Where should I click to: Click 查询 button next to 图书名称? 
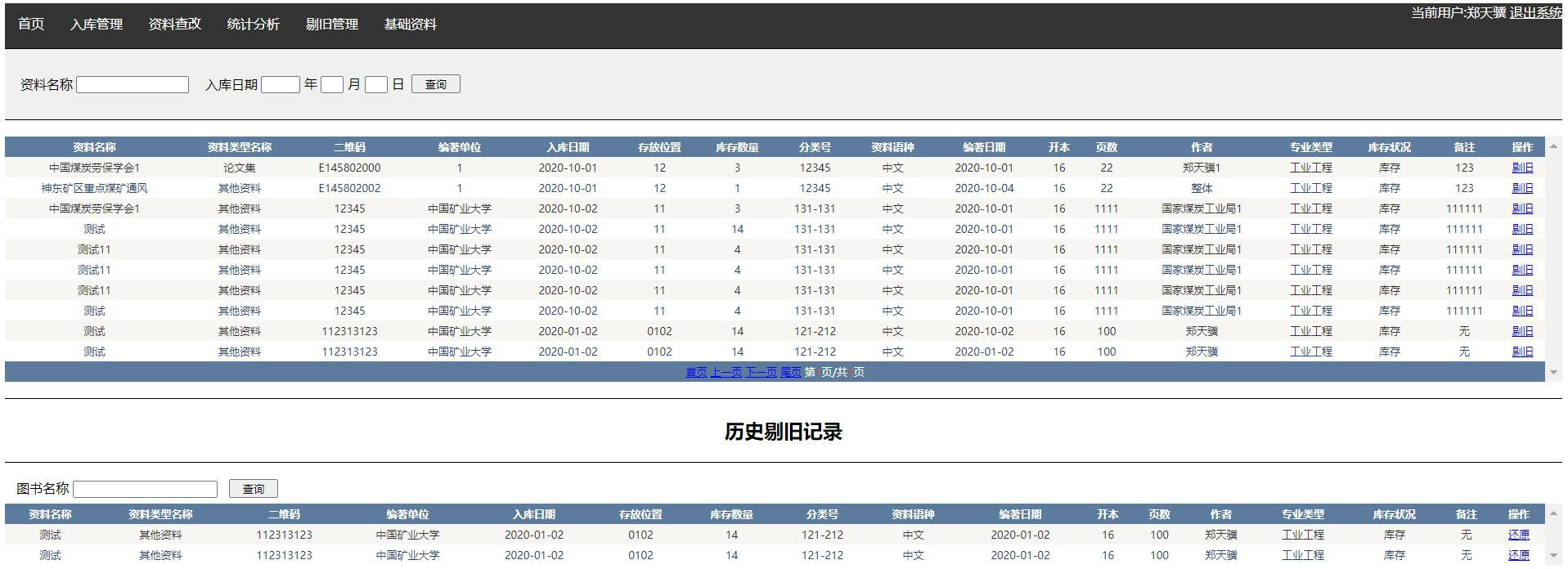tap(254, 489)
